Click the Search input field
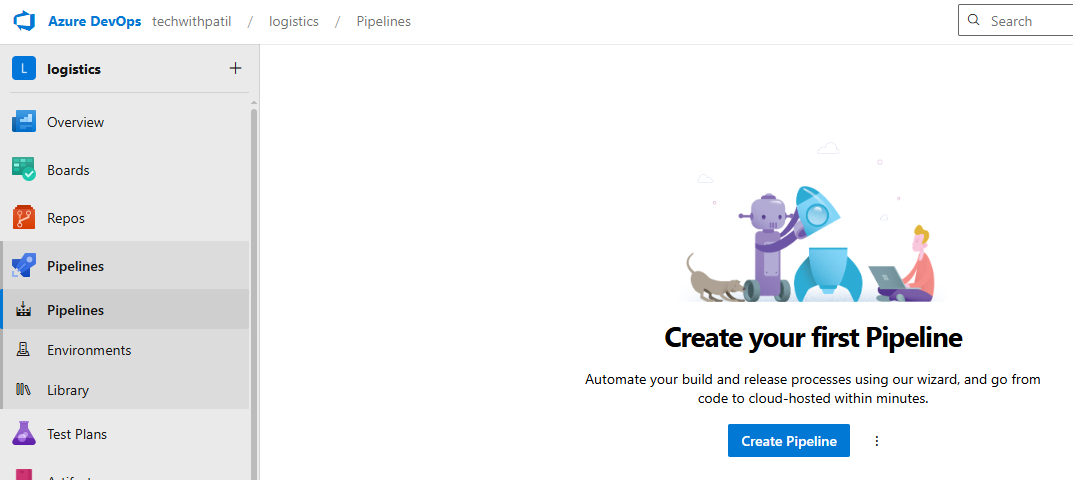The height and width of the screenshot is (480, 1073). click(1025, 21)
